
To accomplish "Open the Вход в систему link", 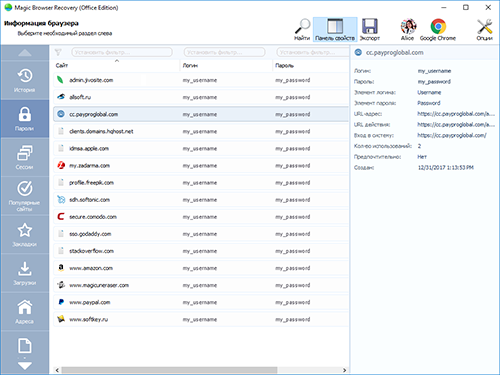I will (452, 135).
